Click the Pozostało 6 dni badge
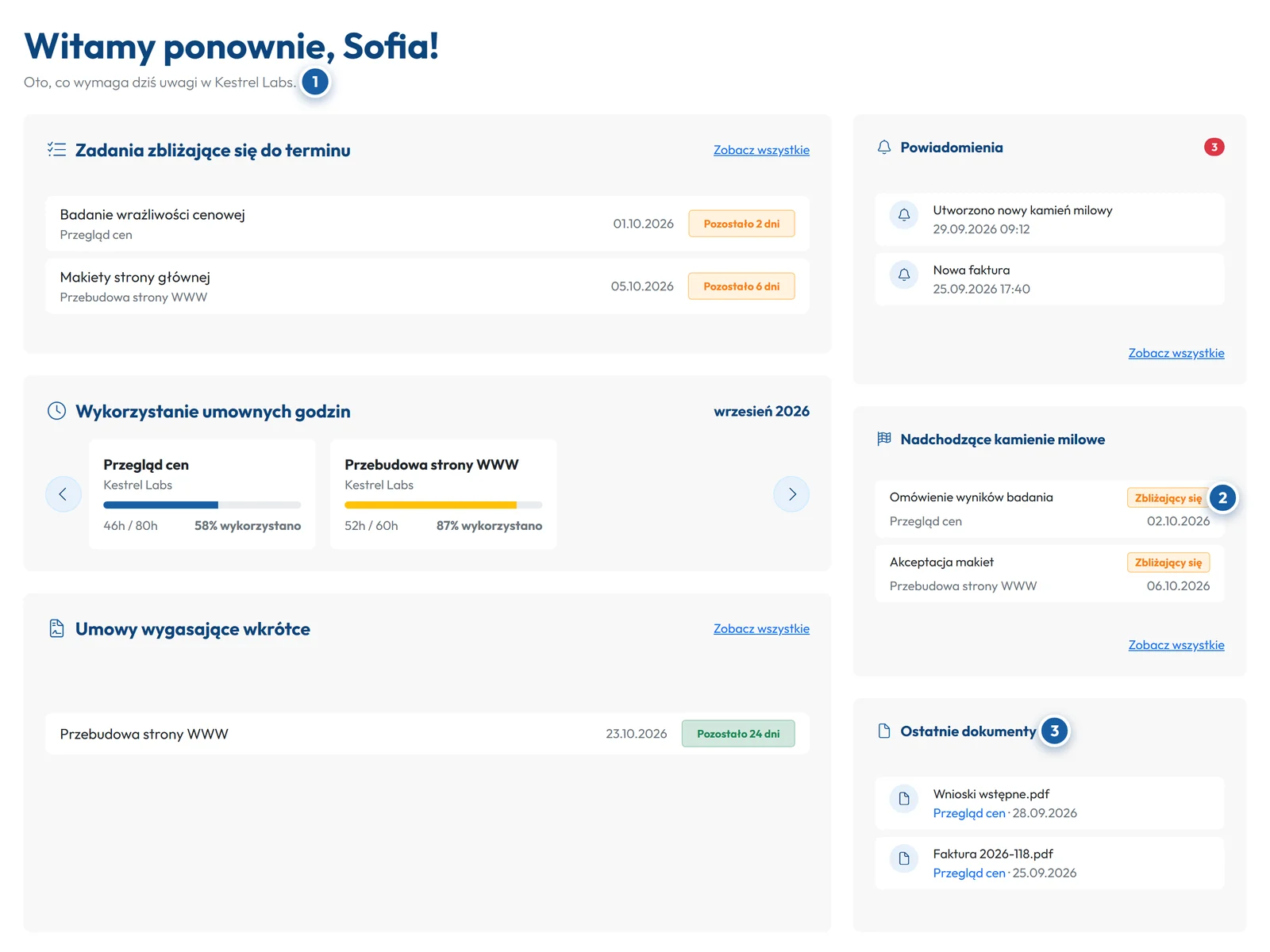Image resolution: width=1270 pixels, height=952 pixels. 741,286
